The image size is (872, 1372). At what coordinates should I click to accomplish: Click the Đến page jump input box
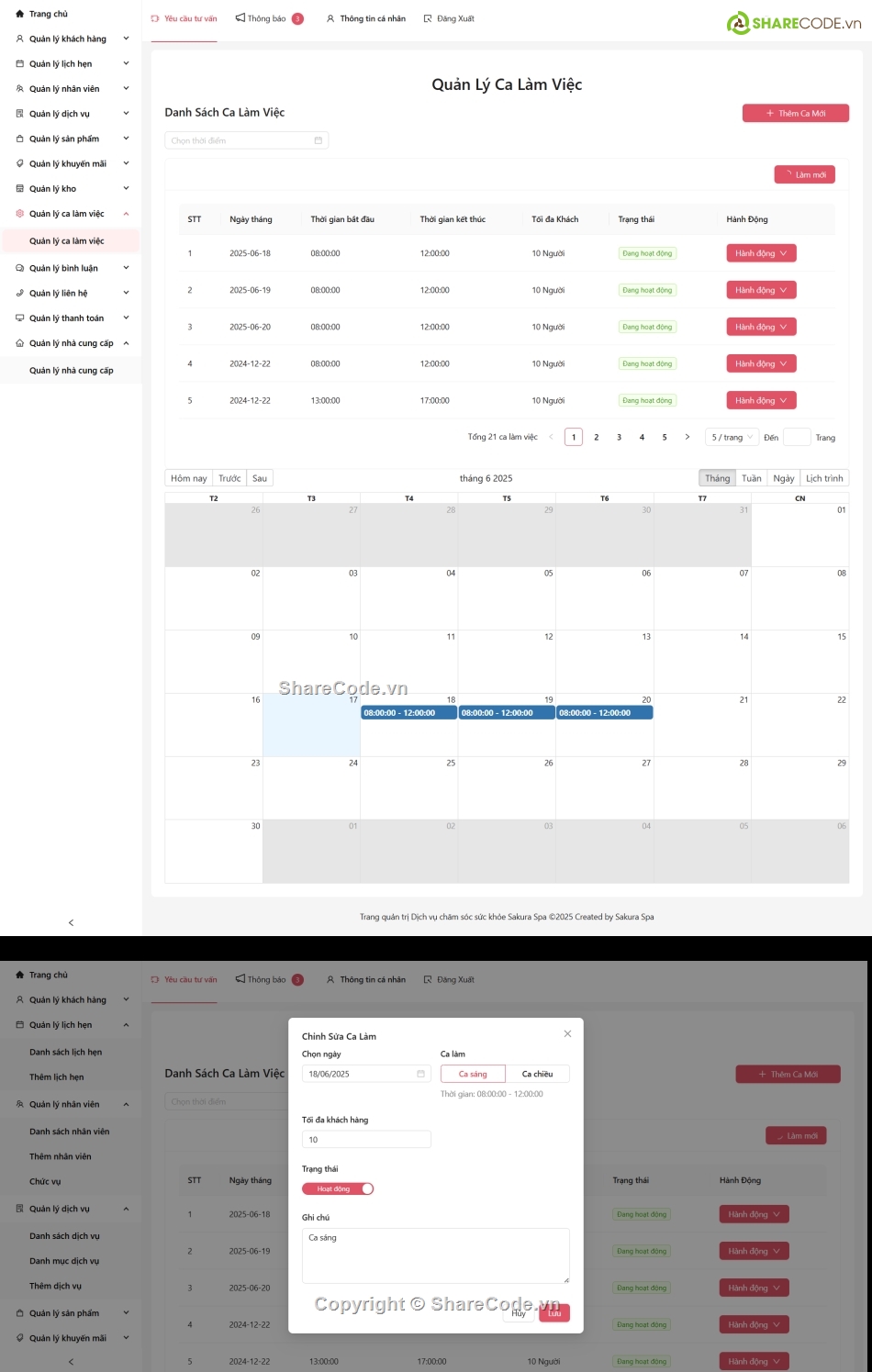coord(797,437)
